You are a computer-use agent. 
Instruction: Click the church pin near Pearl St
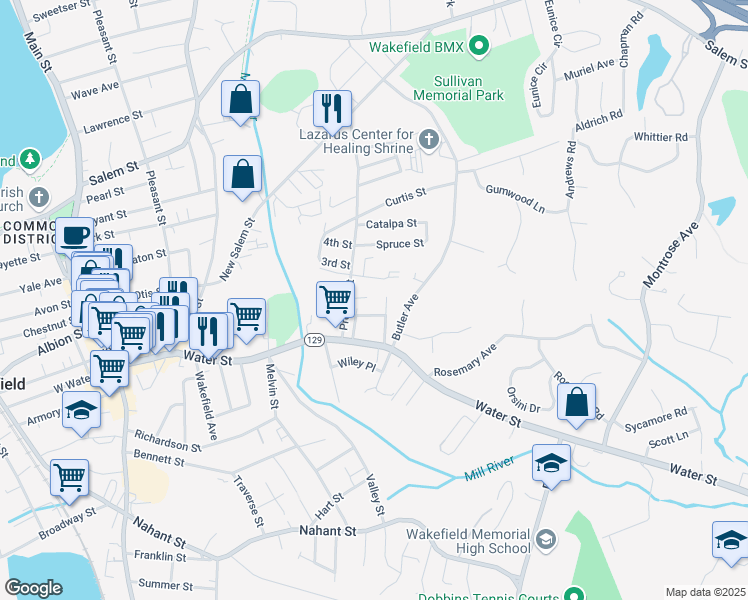point(39,197)
